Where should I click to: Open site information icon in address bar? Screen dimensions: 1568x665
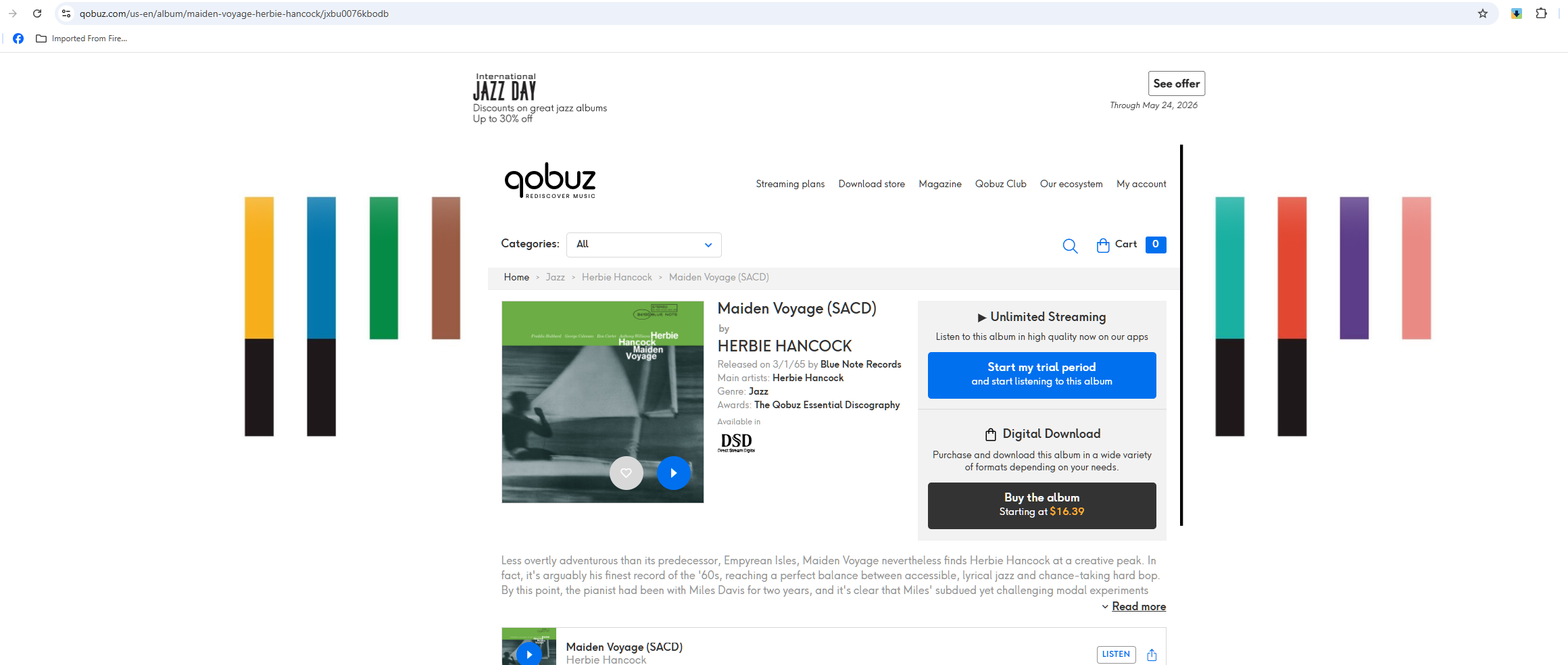66,14
